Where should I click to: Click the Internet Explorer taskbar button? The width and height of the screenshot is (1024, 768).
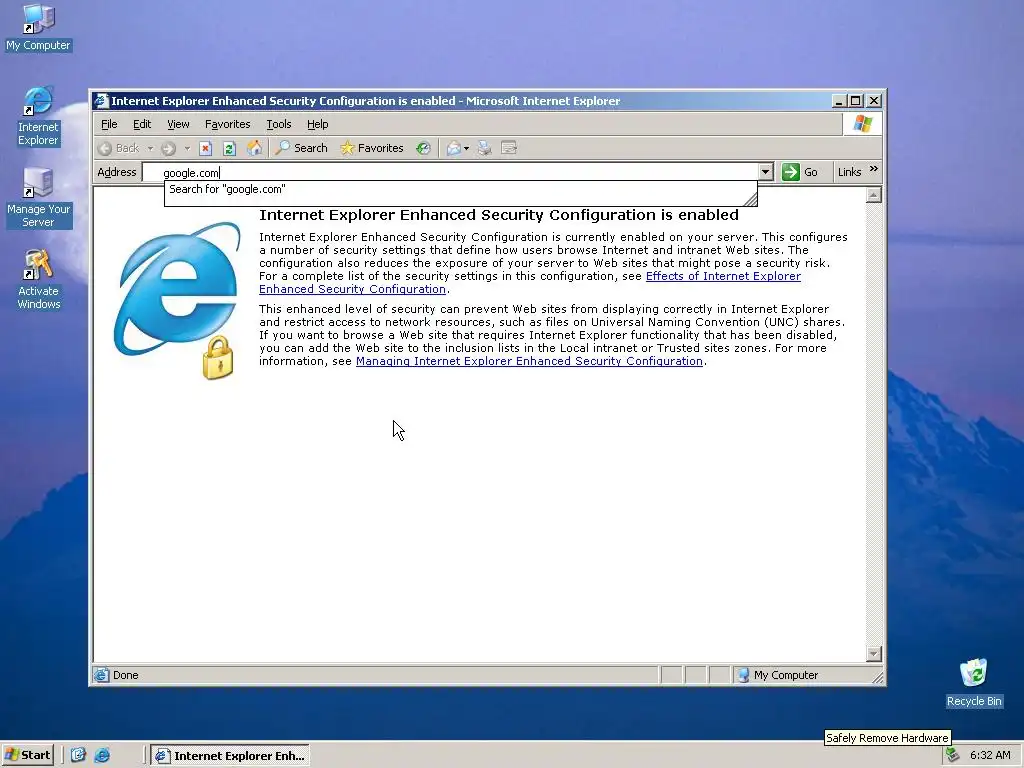[x=230, y=756]
